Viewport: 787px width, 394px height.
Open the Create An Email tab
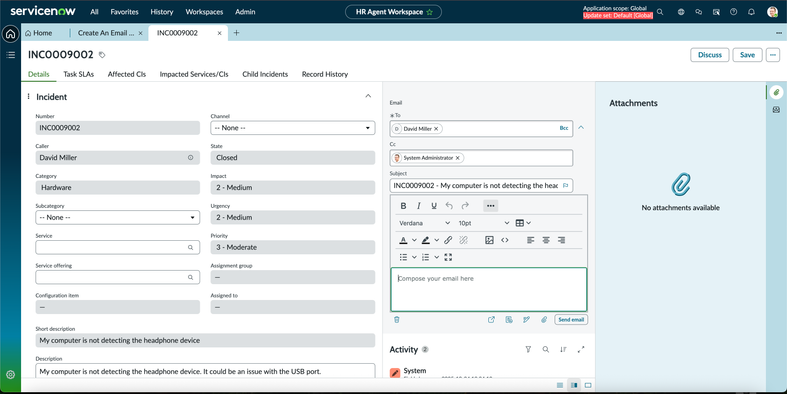click(106, 33)
